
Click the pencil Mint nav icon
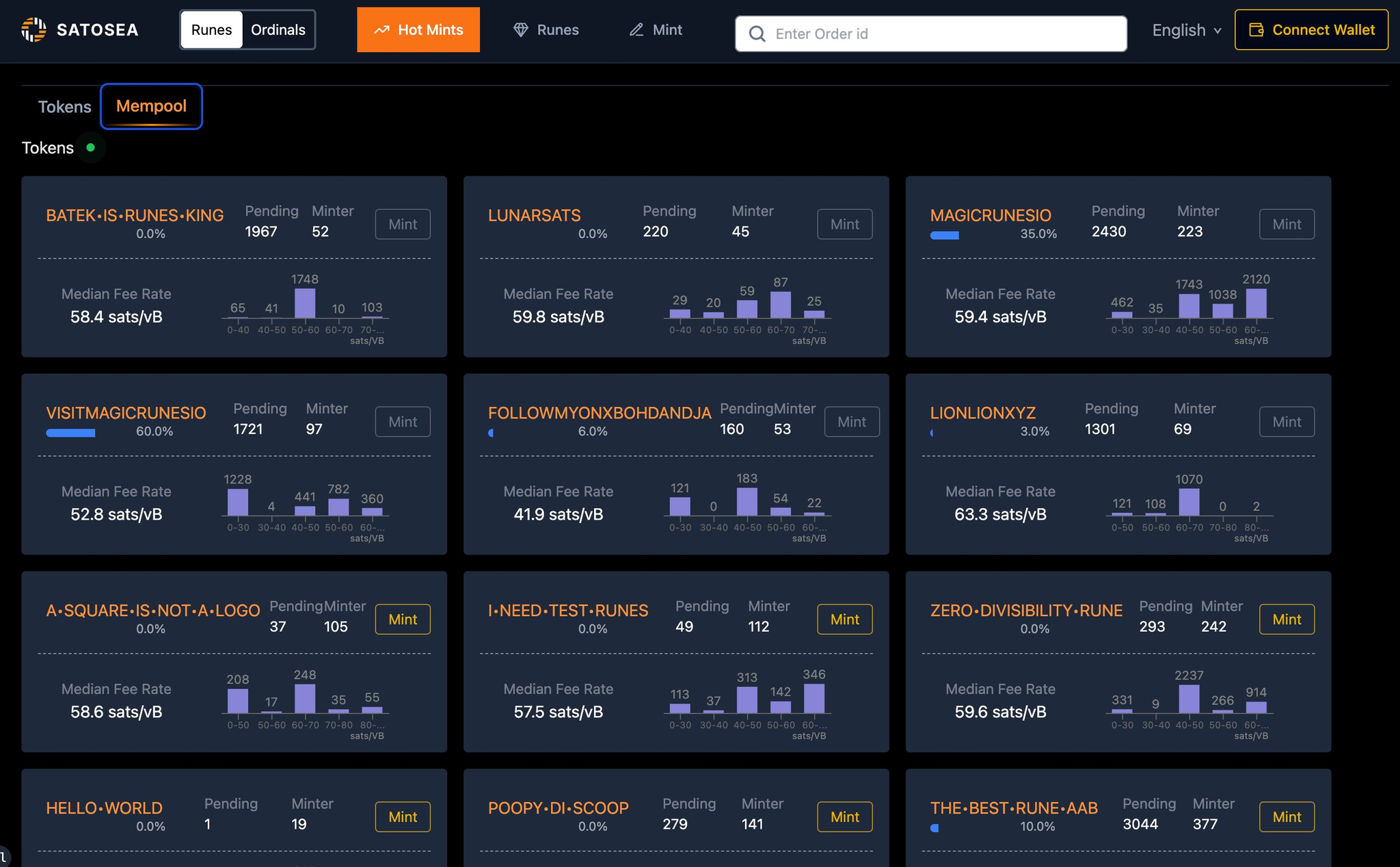(636, 29)
